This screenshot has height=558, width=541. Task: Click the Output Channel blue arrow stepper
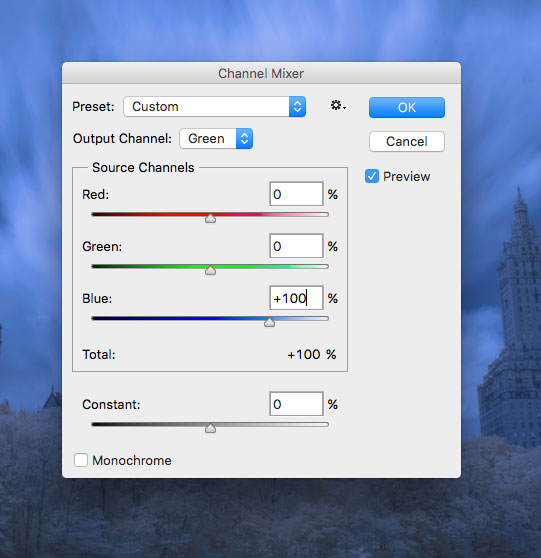click(x=244, y=138)
